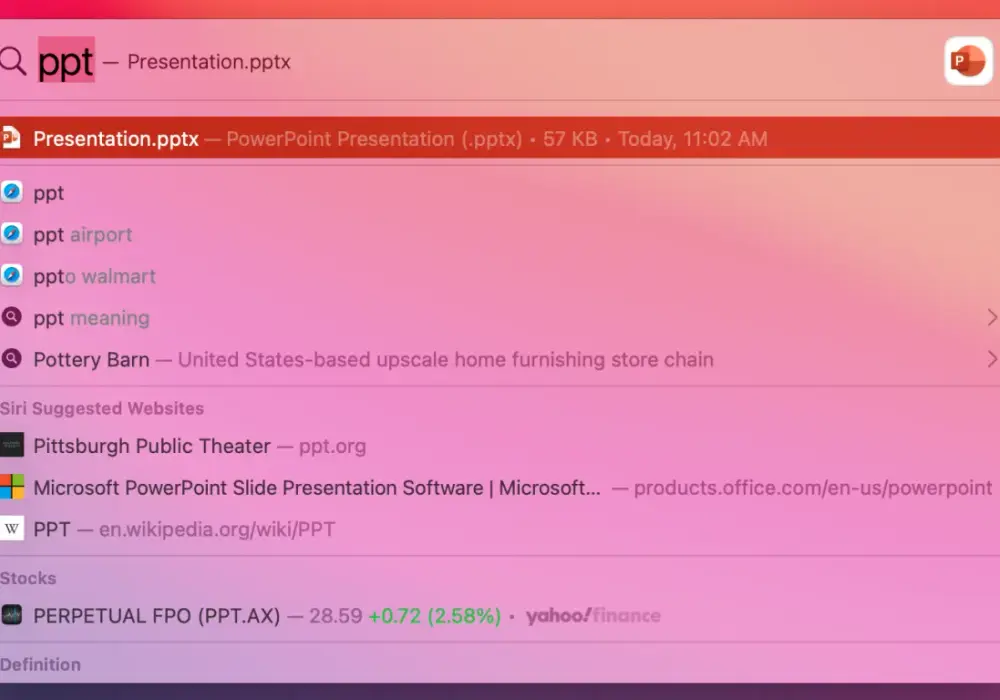Select the 'ppt airport' suggestion
This screenshot has height=700, width=1000.
tap(500, 235)
